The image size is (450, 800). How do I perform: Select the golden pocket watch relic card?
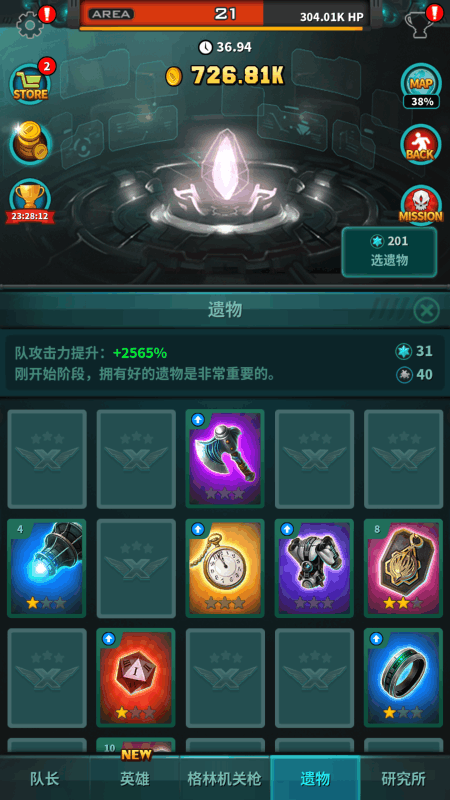[x=225, y=568]
